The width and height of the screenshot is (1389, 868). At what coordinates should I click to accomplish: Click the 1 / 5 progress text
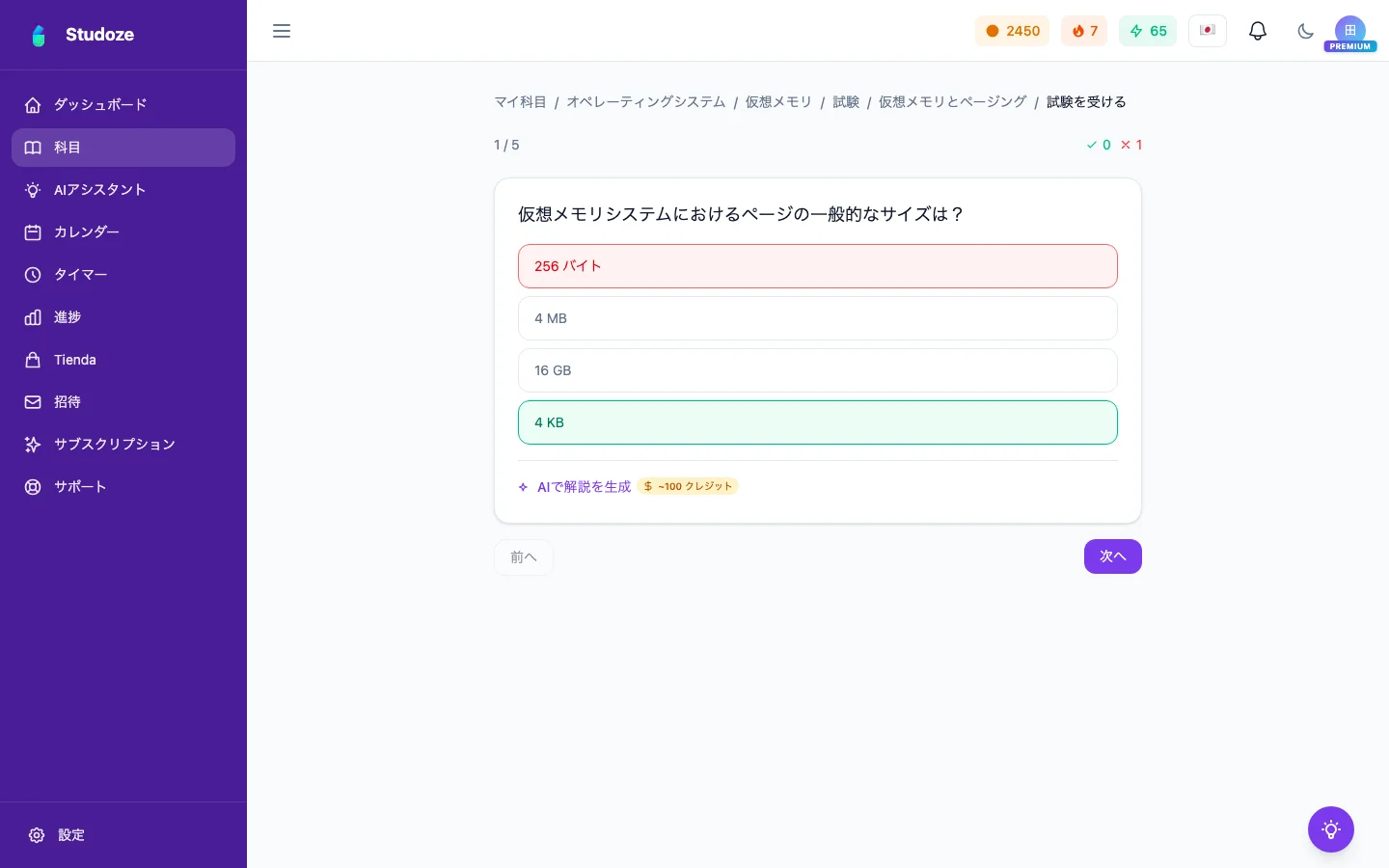pyautogui.click(x=506, y=145)
